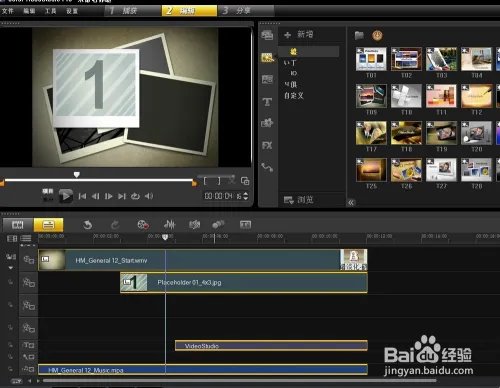This screenshot has height=388, width=500.
Task: Select the 自定义 folder in library list
Action: click(294, 96)
